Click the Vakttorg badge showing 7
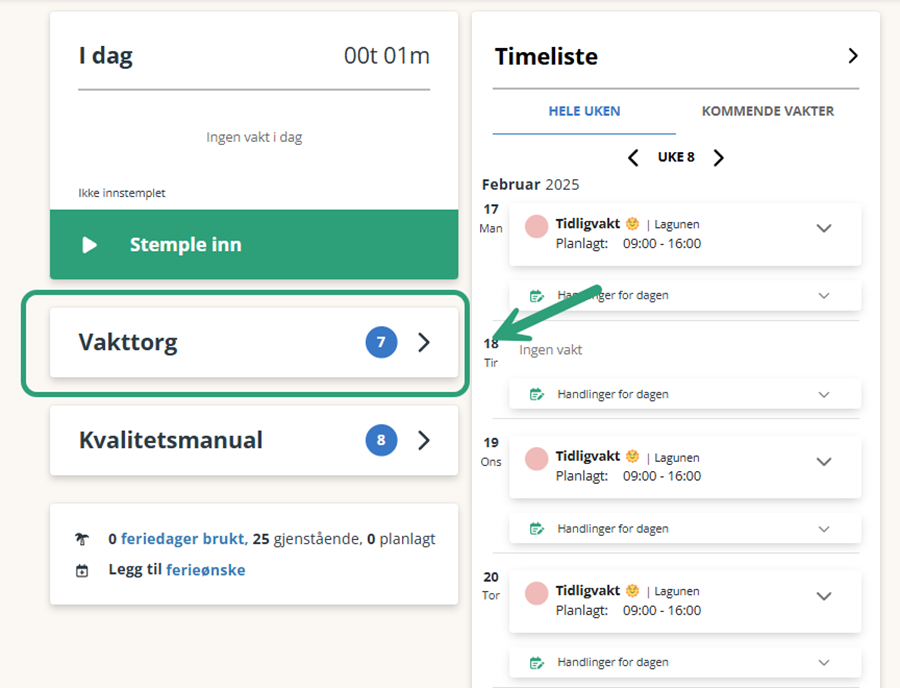 [381, 342]
